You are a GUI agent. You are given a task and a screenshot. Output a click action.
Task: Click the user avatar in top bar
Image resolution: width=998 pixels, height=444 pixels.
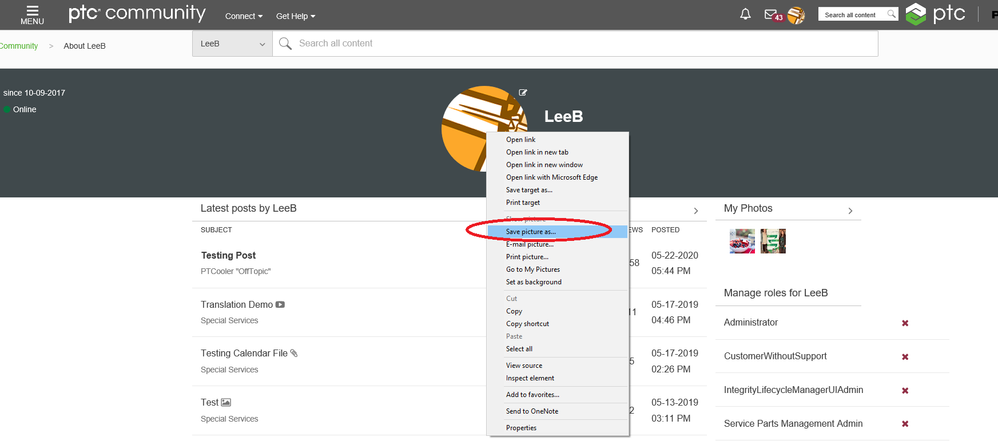(x=796, y=15)
